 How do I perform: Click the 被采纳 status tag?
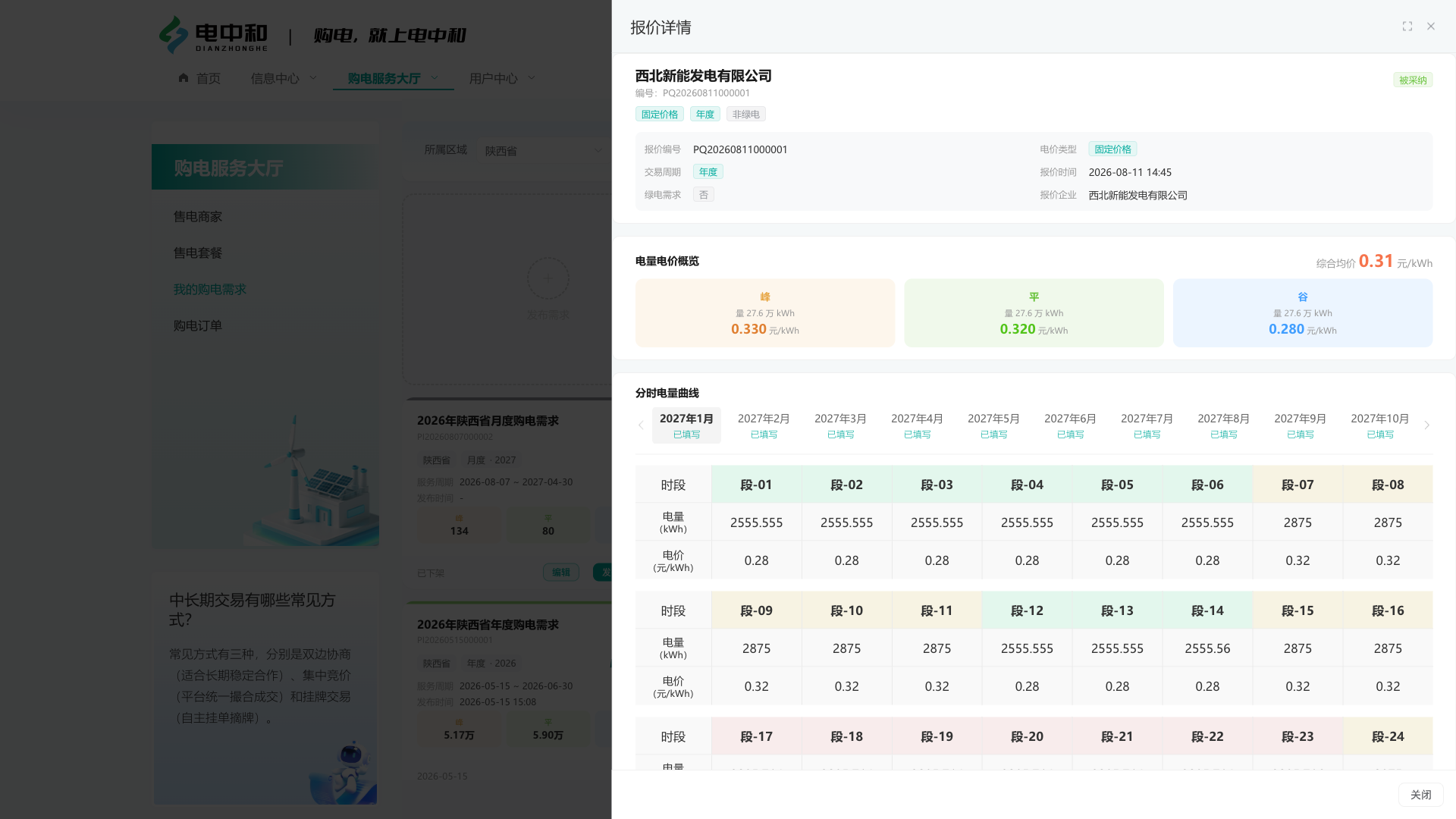pyautogui.click(x=1413, y=80)
